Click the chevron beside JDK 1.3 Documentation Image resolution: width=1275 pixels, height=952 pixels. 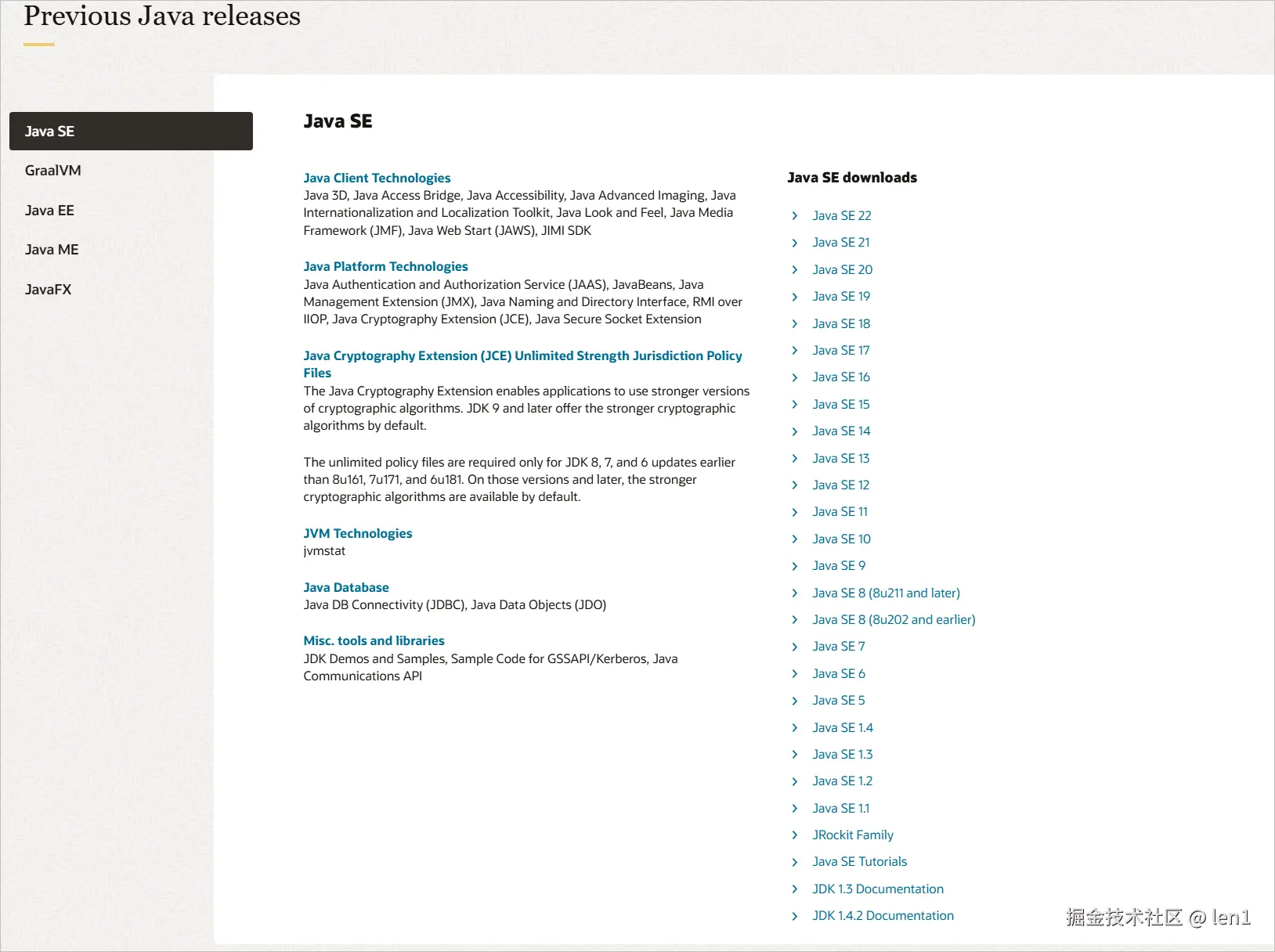pyautogui.click(x=794, y=889)
